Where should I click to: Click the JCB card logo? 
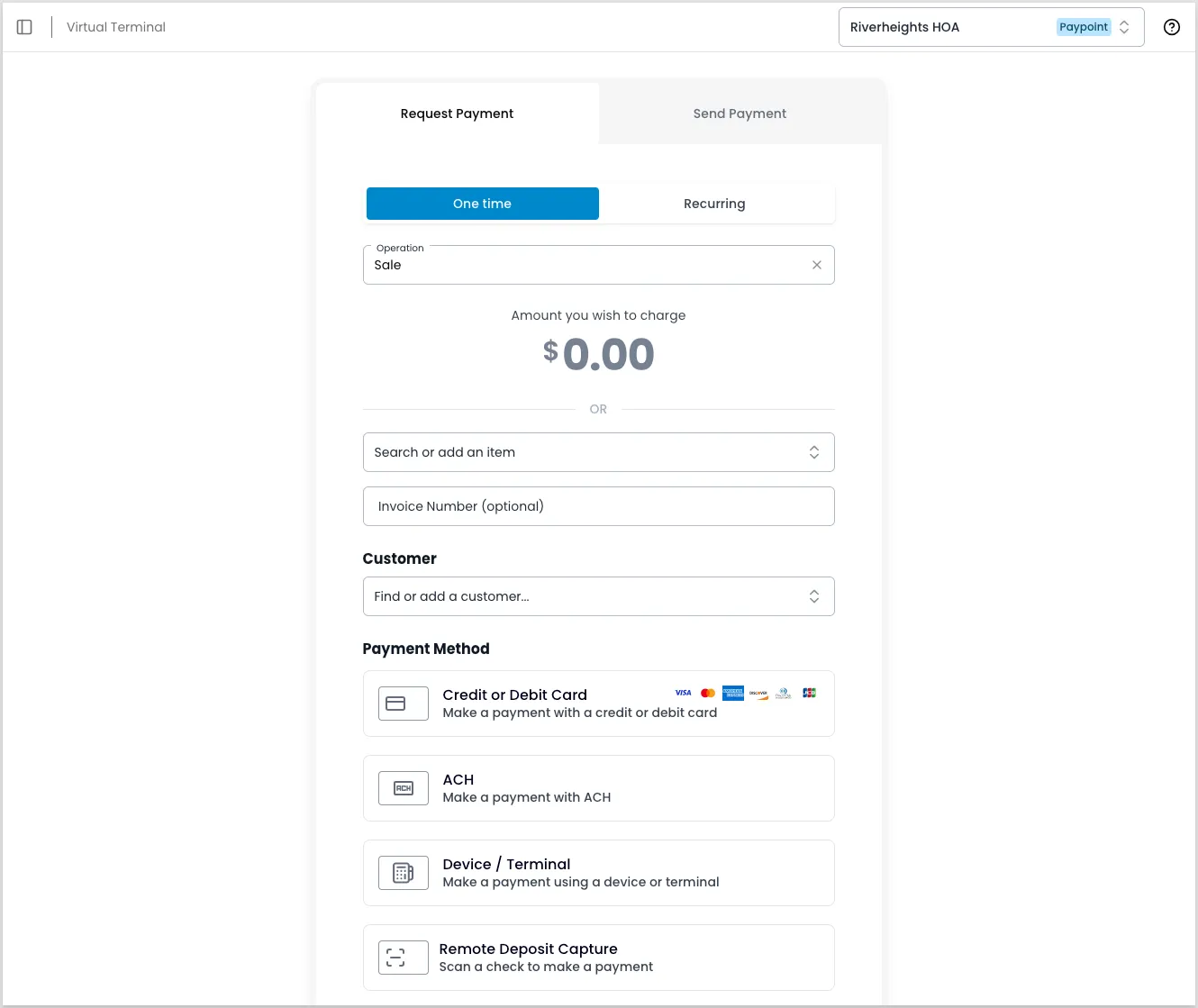(809, 693)
